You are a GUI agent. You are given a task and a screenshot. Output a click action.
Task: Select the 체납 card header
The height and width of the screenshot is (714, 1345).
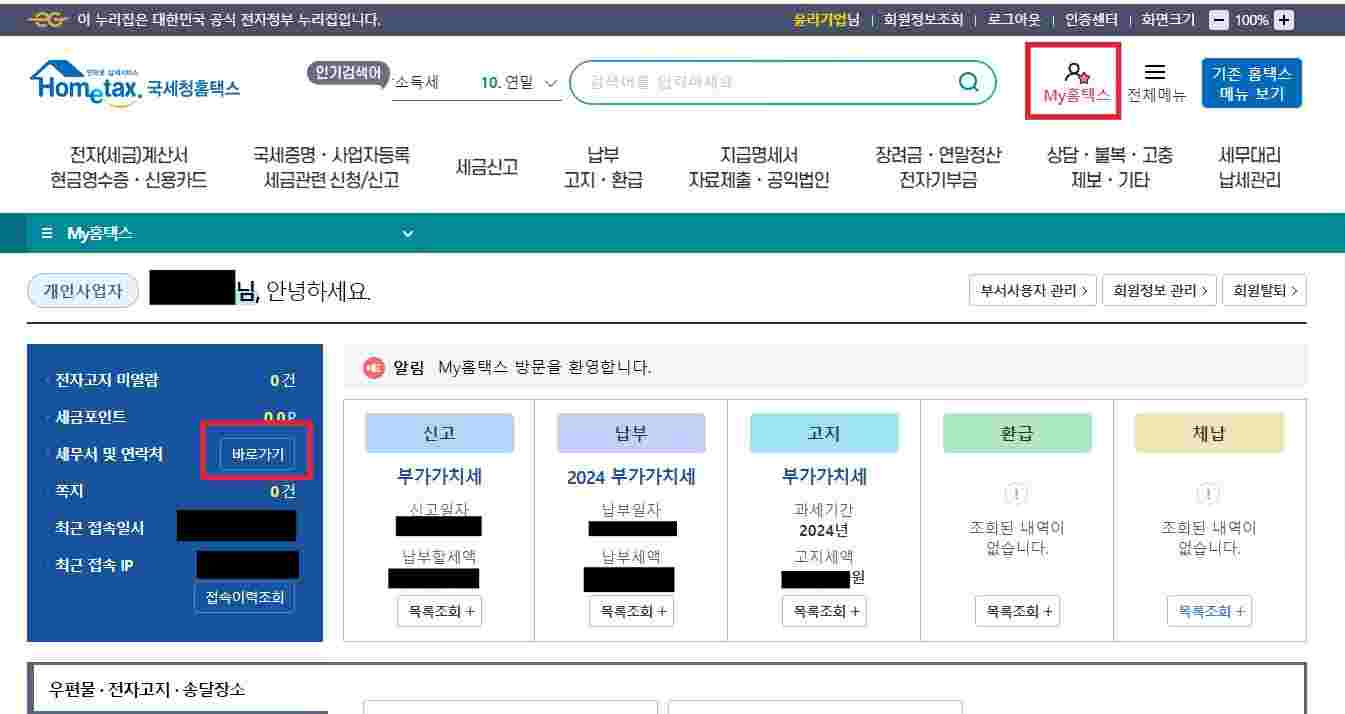tap(1209, 433)
